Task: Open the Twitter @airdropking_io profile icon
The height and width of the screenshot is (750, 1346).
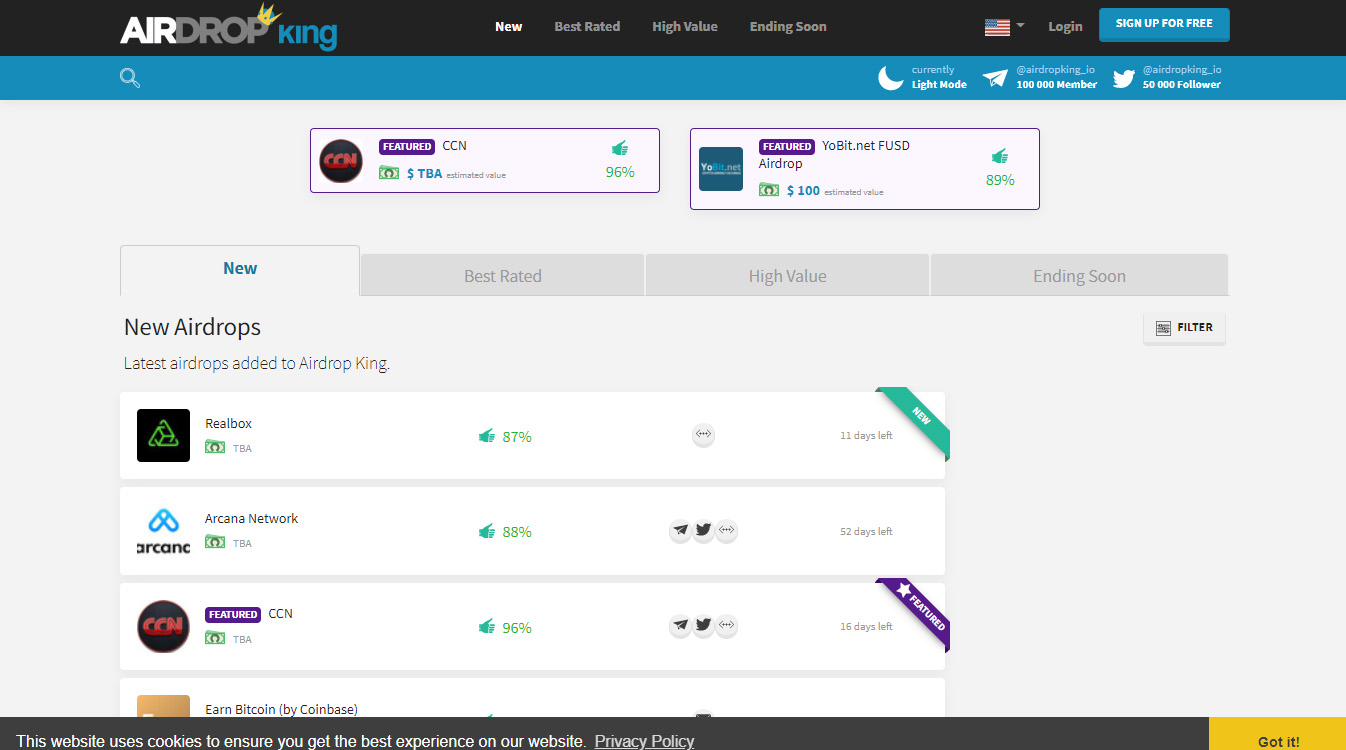Action: pyautogui.click(x=1124, y=78)
